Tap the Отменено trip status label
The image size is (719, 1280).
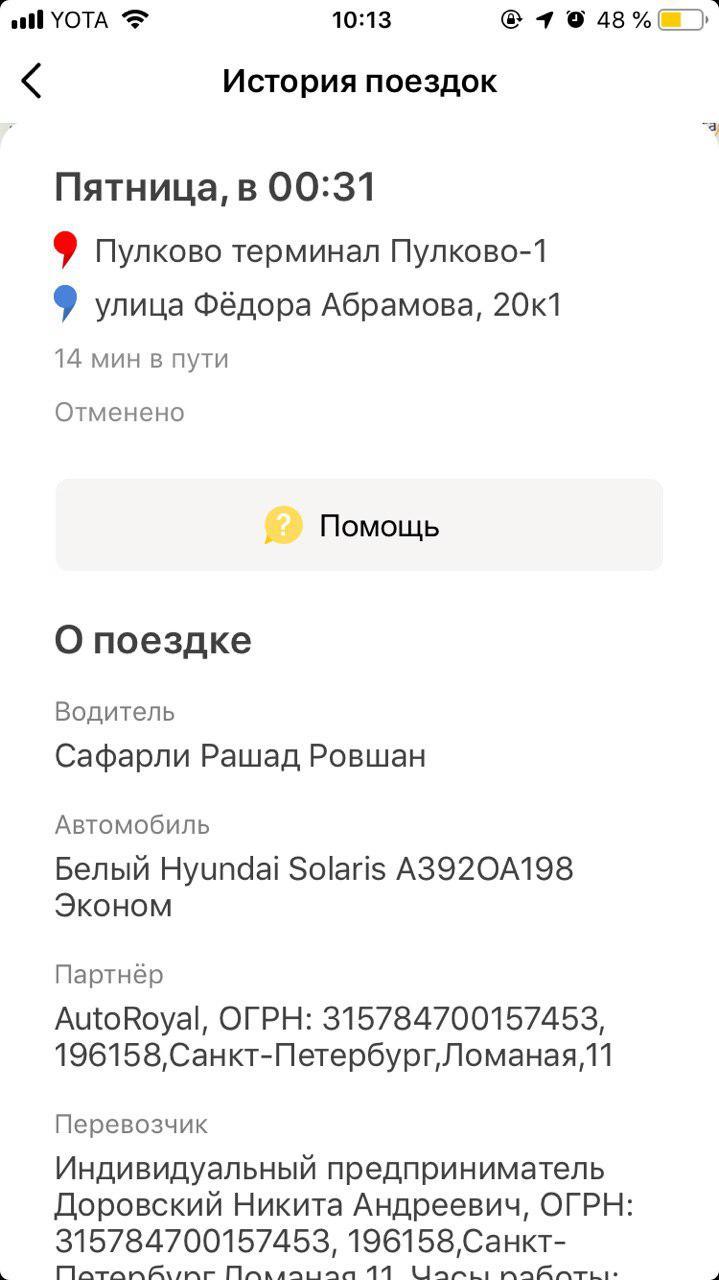click(x=119, y=412)
